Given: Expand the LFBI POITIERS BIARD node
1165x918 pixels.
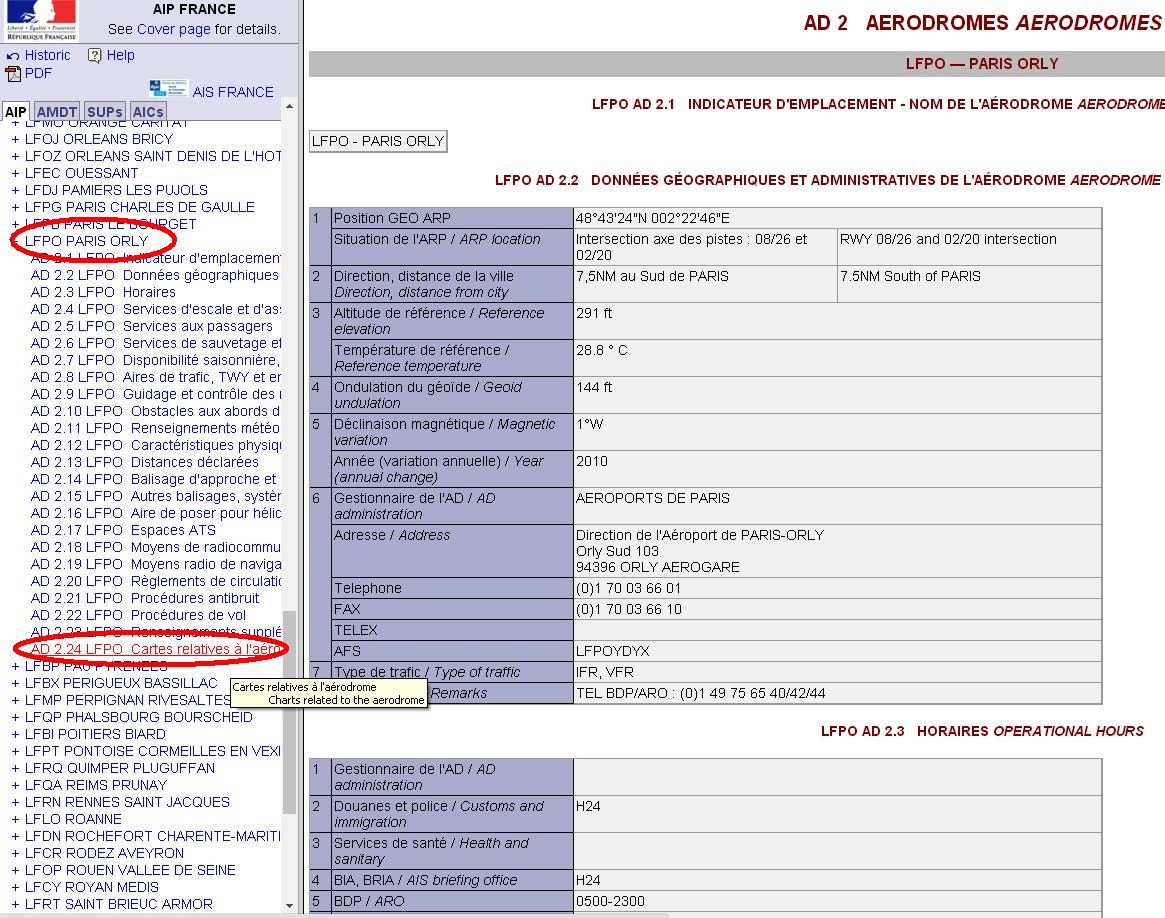Looking at the screenshot, I should click(15, 734).
